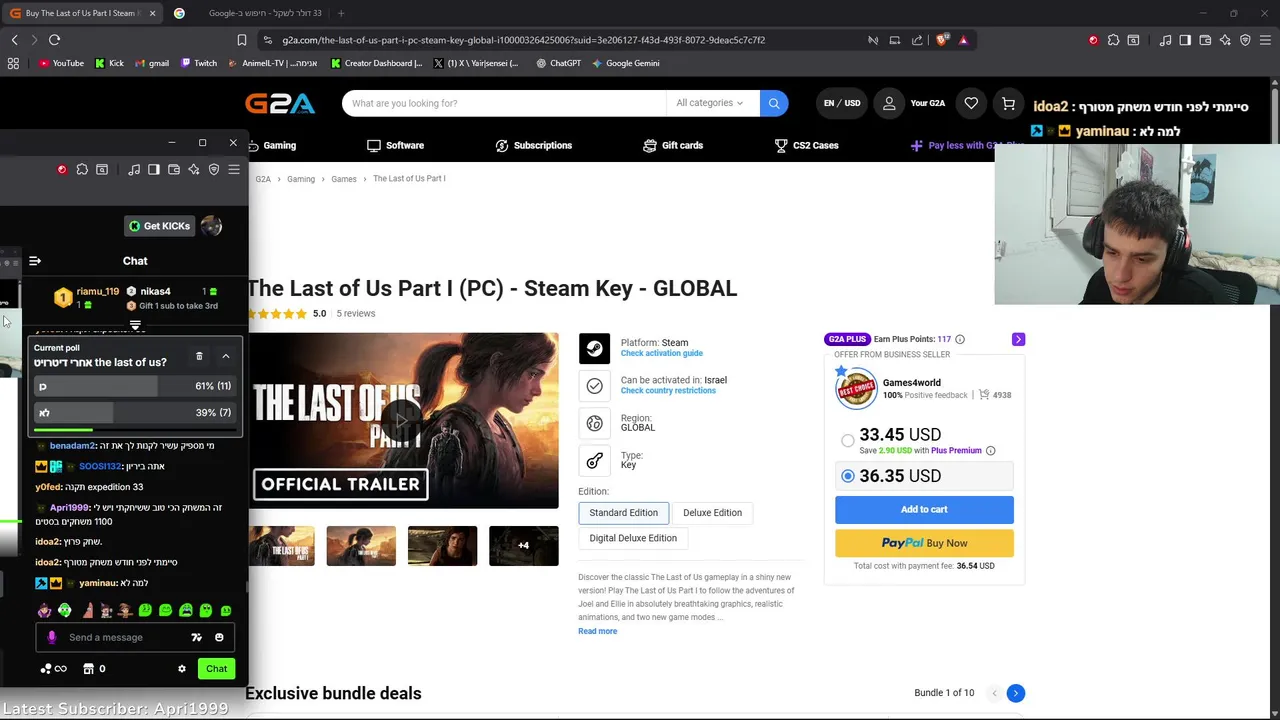Click the PayPal Buy Now button
1280x720 pixels.
[x=924, y=543]
